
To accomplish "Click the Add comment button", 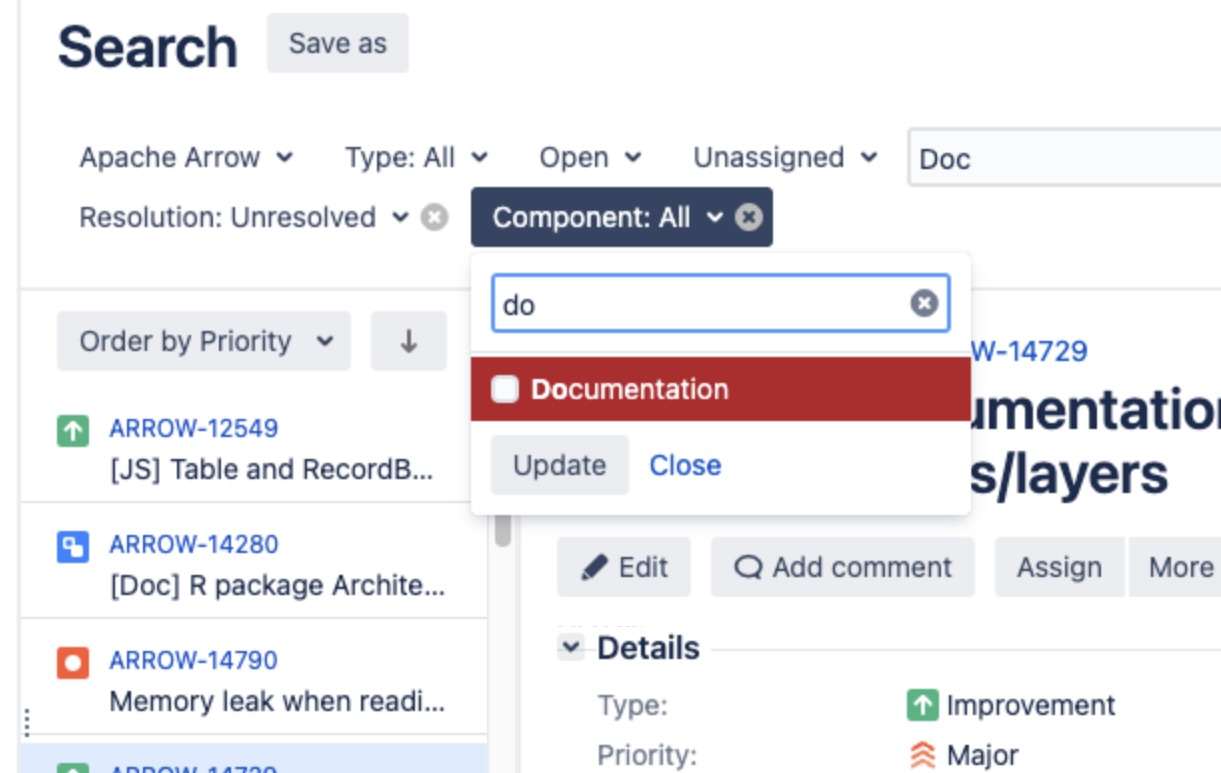I will tap(842, 568).
